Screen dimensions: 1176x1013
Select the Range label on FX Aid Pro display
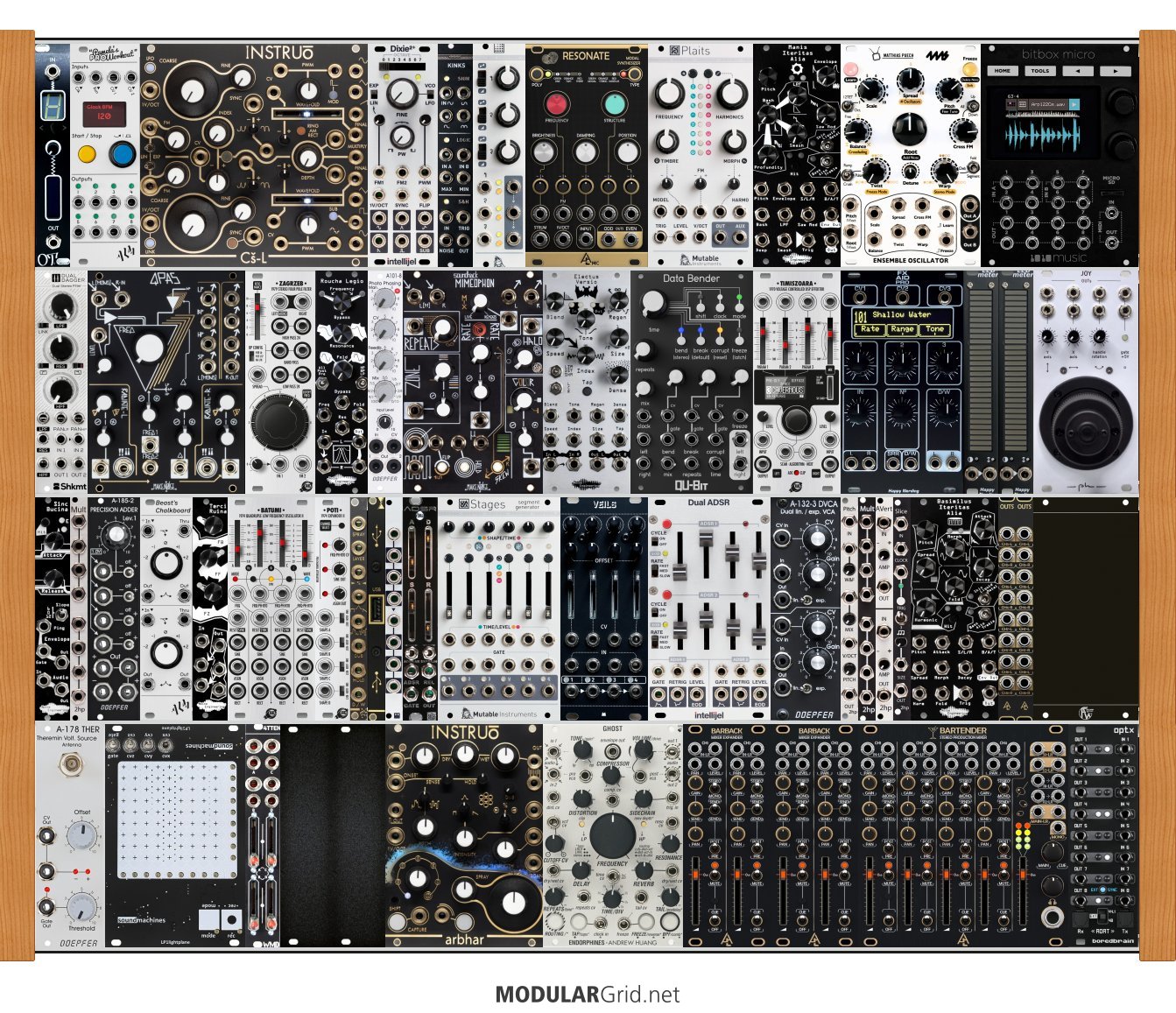point(902,329)
